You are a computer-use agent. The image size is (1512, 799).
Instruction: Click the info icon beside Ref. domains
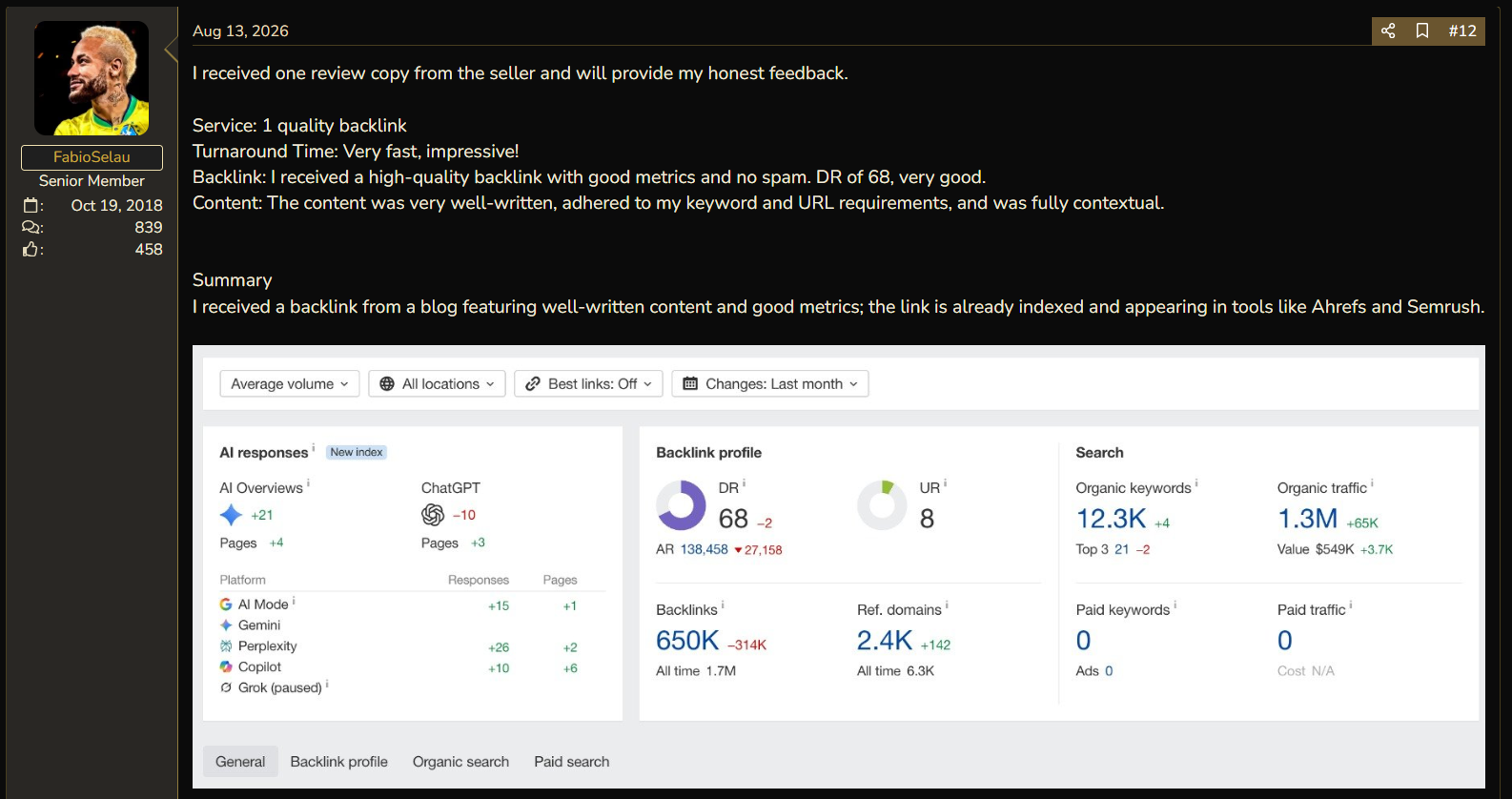coord(947,605)
